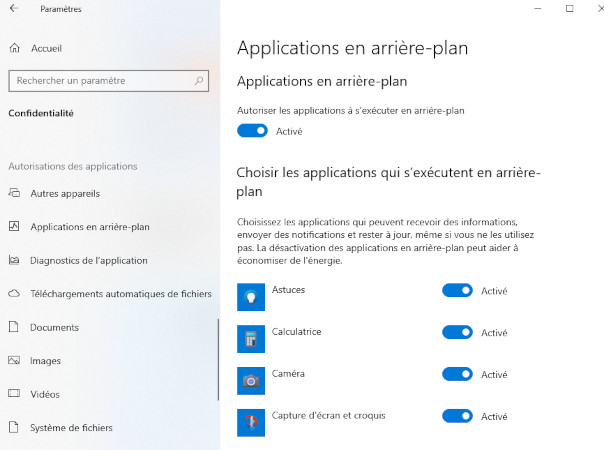Open Documents privacy page
The image size is (604, 450).
click(54, 327)
